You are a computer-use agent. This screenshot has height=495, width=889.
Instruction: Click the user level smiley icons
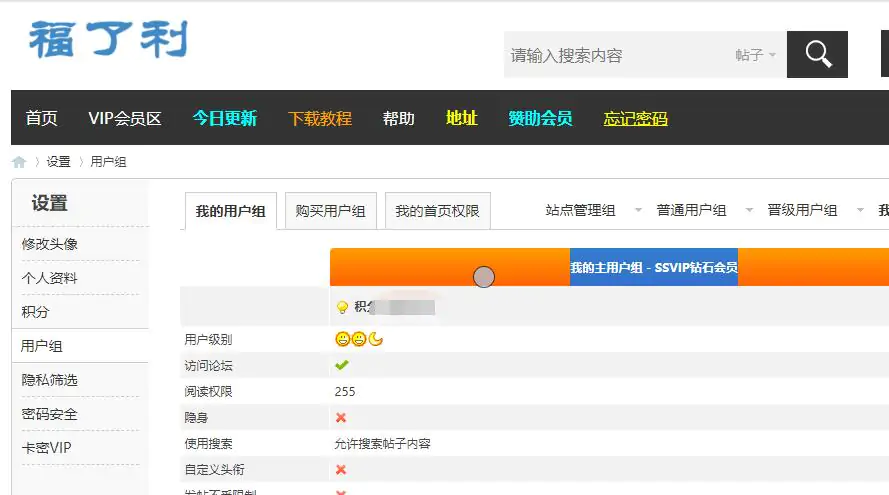click(x=359, y=339)
